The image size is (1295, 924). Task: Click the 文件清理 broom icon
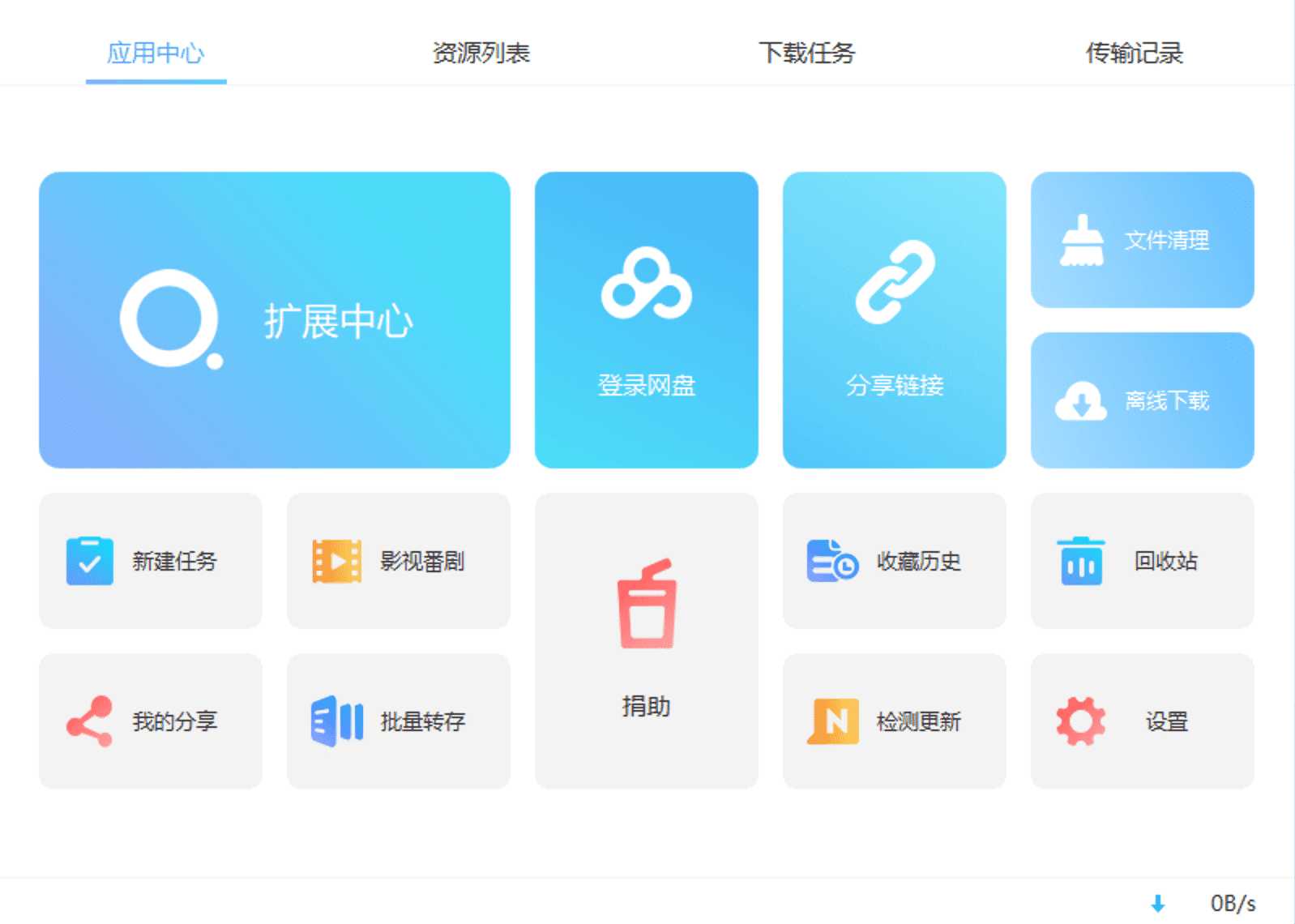point(1082,240)
